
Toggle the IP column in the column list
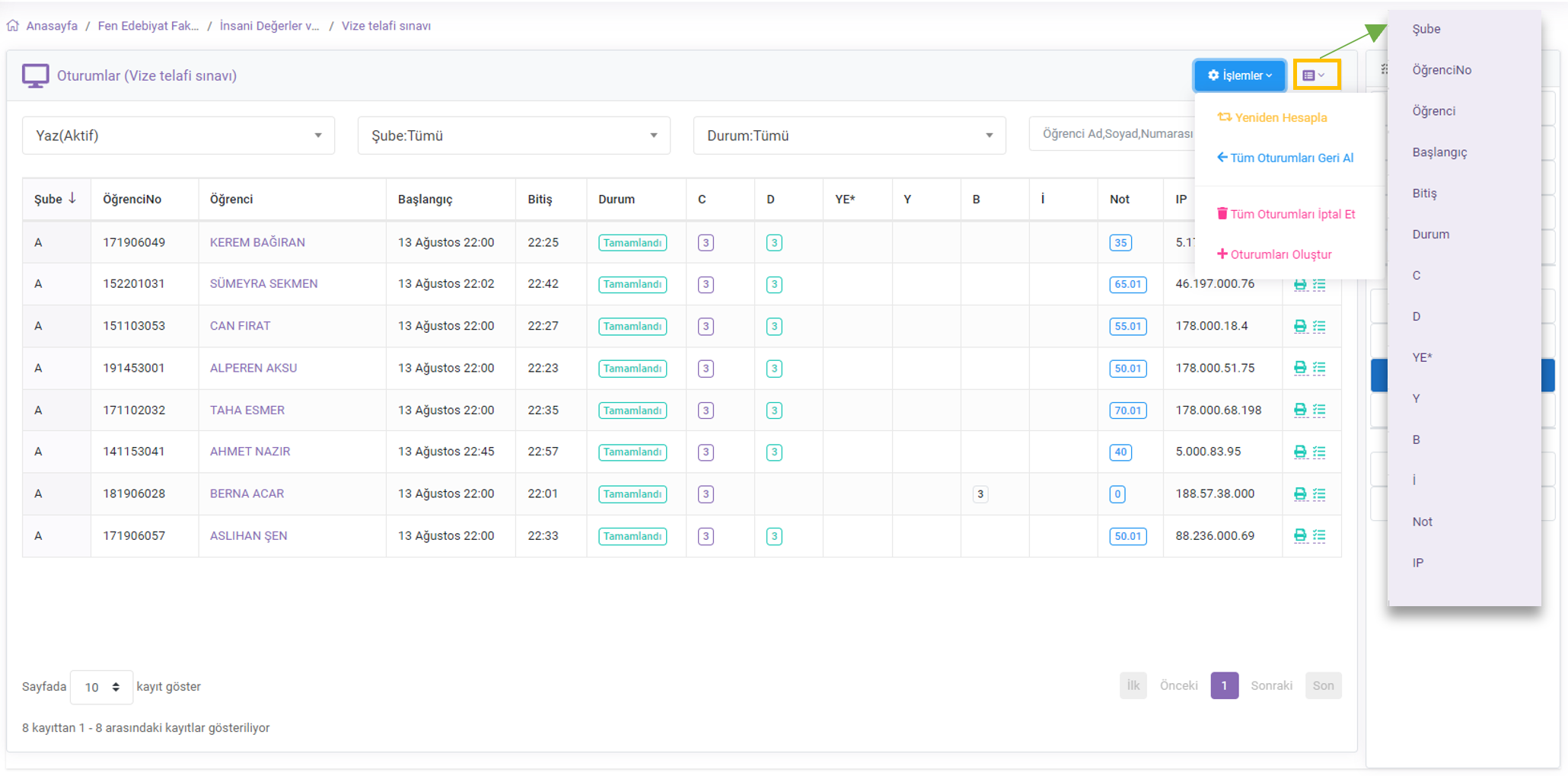(x=1417, y=563)
